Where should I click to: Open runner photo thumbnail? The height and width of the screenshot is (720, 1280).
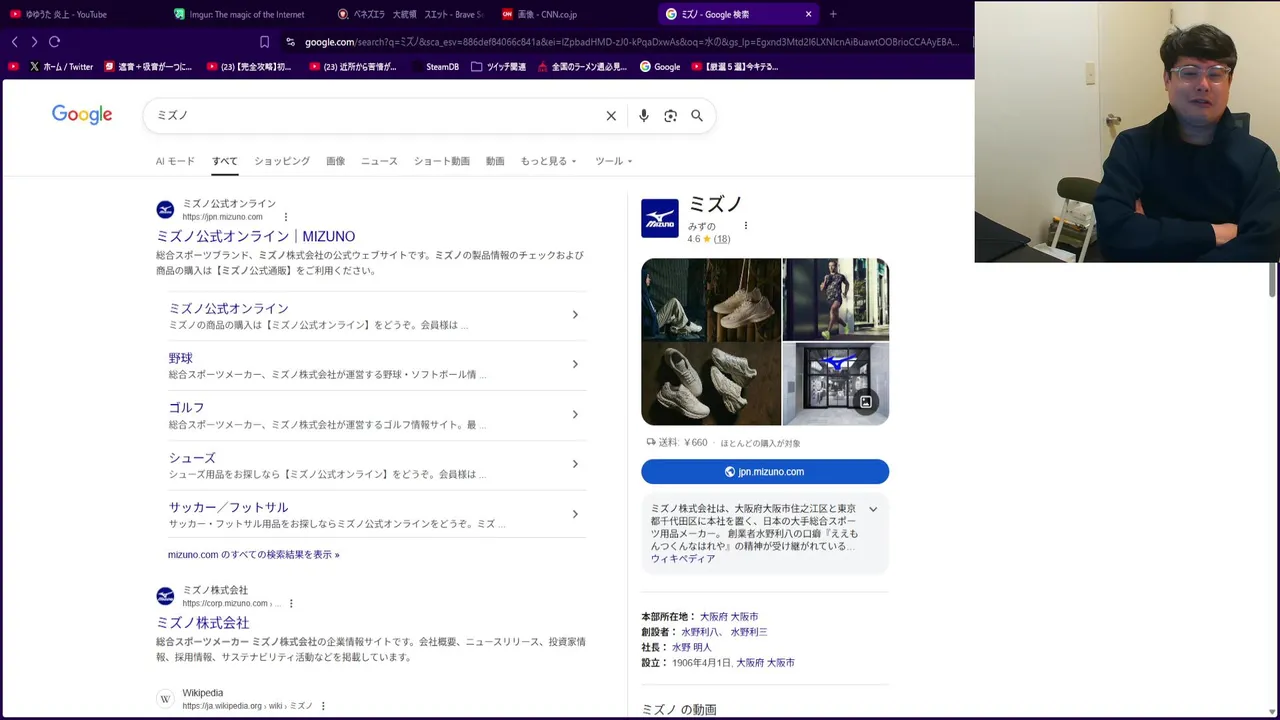click(836, 299)
